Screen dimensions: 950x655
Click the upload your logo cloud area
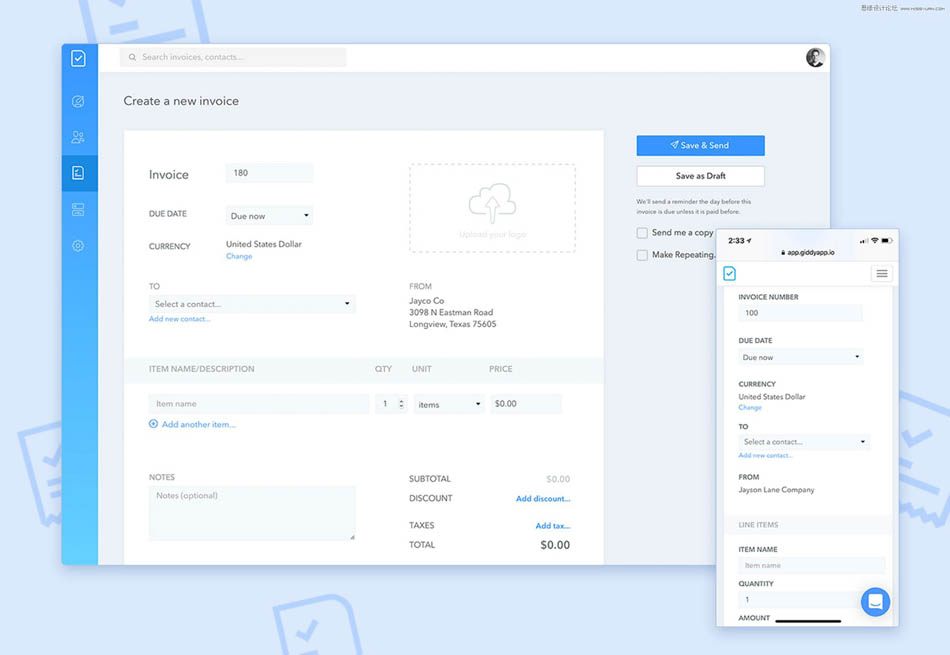(x=492, y=208)
